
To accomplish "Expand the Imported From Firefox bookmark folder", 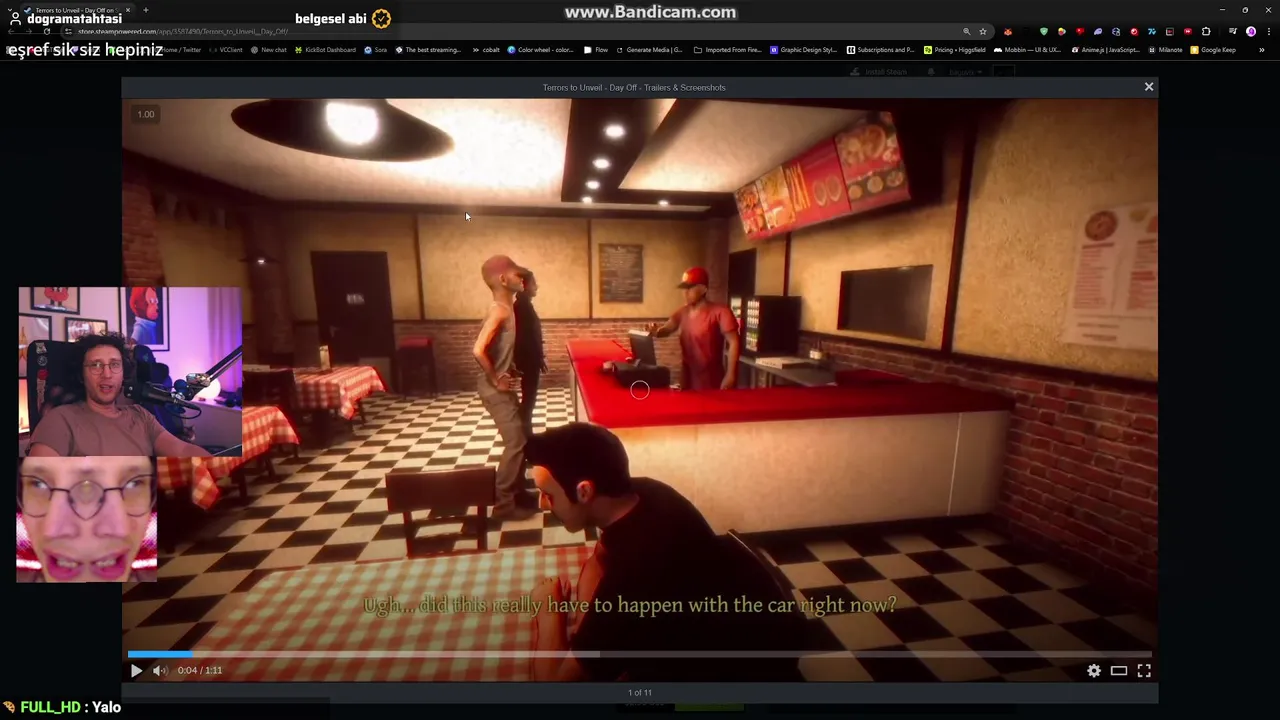I will (x=727, y=50).
